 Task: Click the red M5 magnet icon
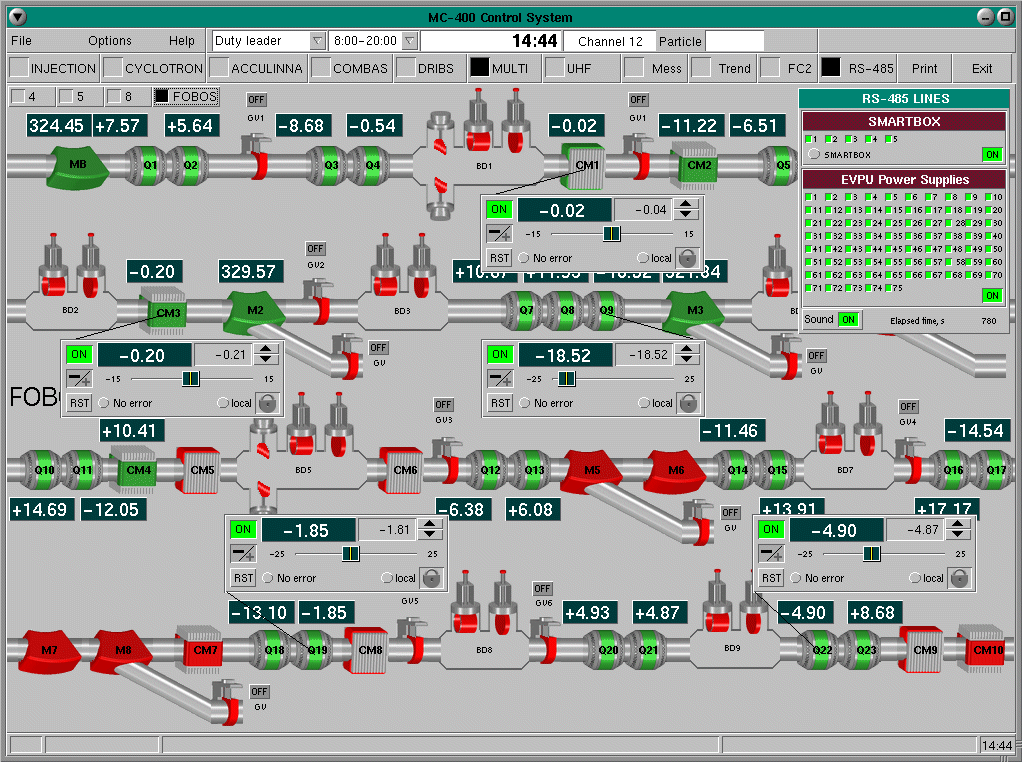click(x=592, y=469)
